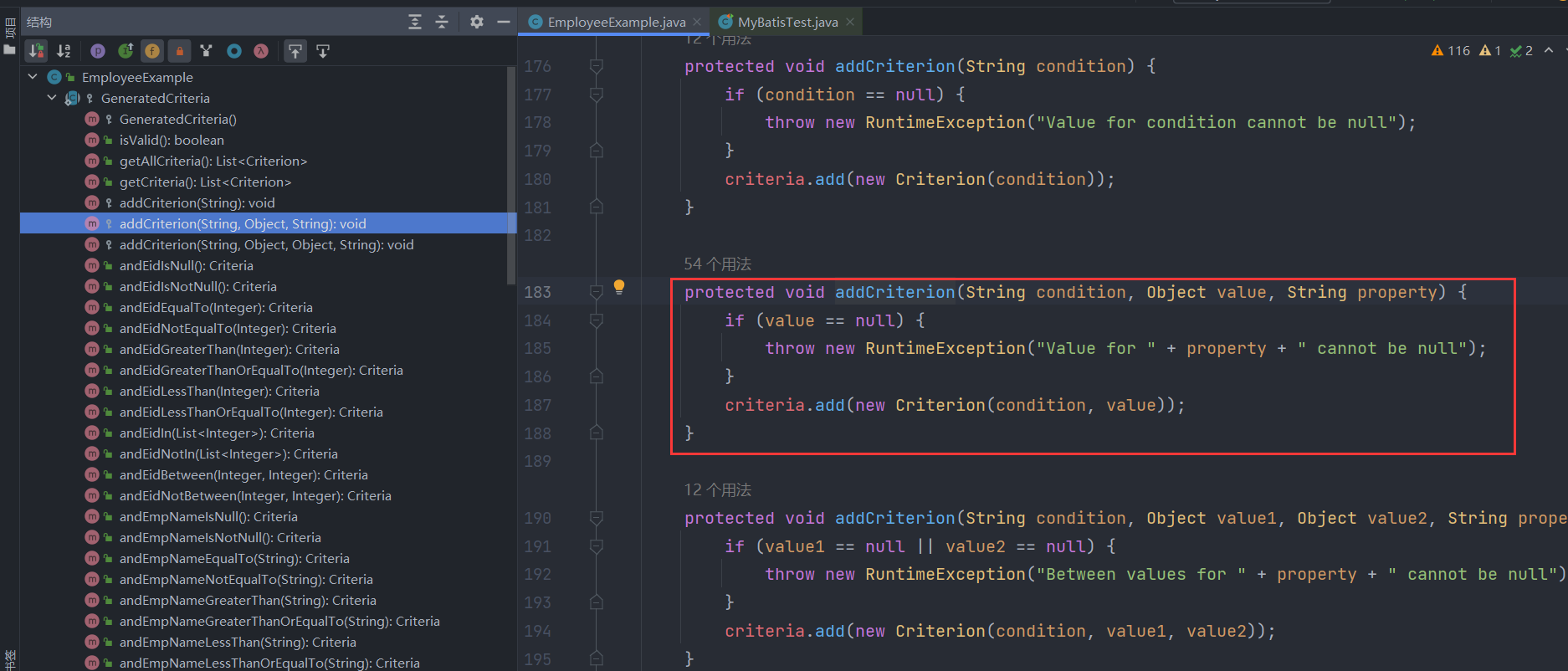Toggle Show Inherited members green icon

[x=126, y=51]
